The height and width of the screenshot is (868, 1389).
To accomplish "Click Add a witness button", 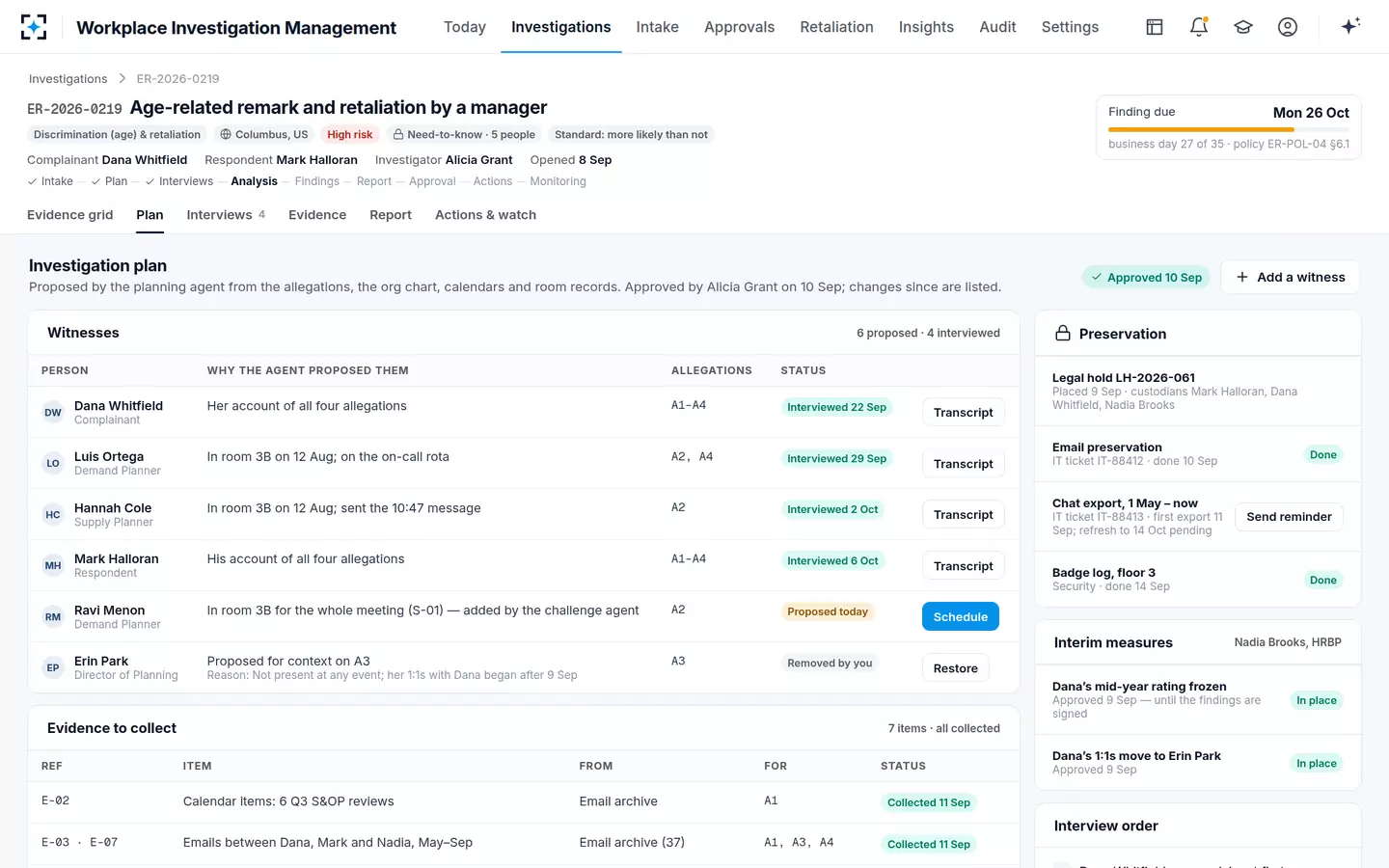I will coord(1290,277).
